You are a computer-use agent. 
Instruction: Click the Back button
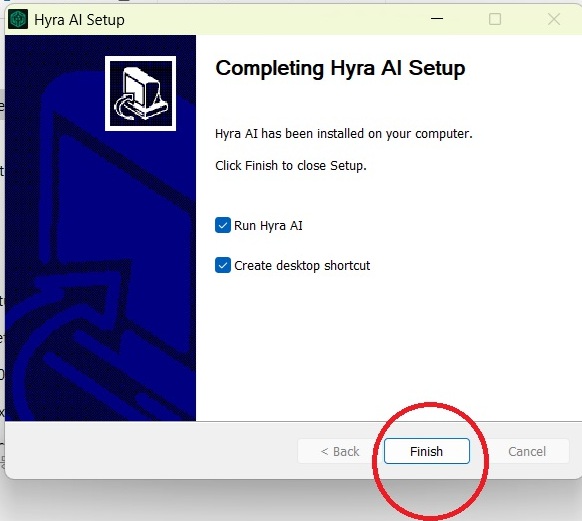click(340, 451)
